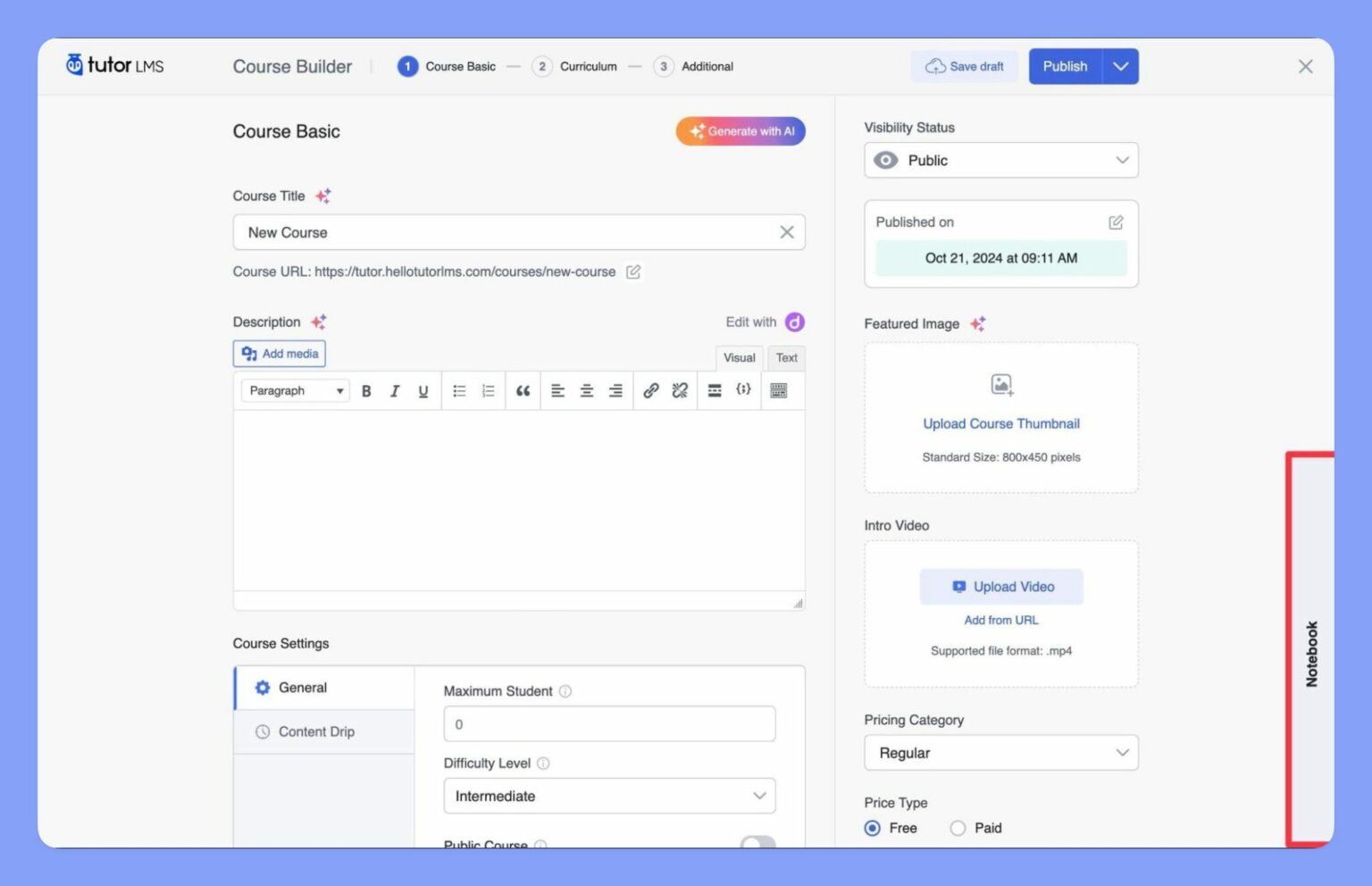This screenshot has height=886, width=1372.
Task: Edit the course URL pencil icon
Action: point(633,272)
